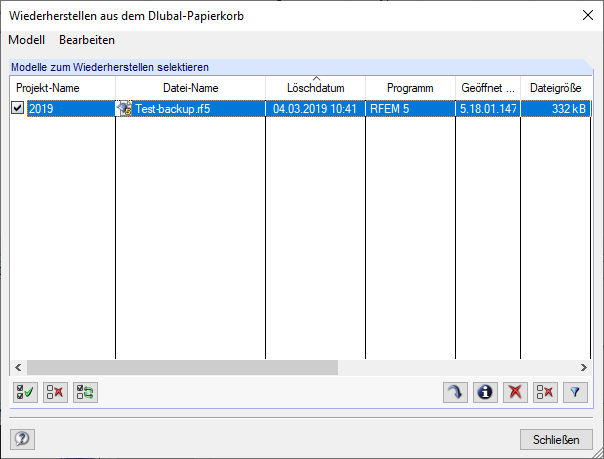Click the Geöffnet column header
This screenshot has height=459, width=604.
pos(488,88)
